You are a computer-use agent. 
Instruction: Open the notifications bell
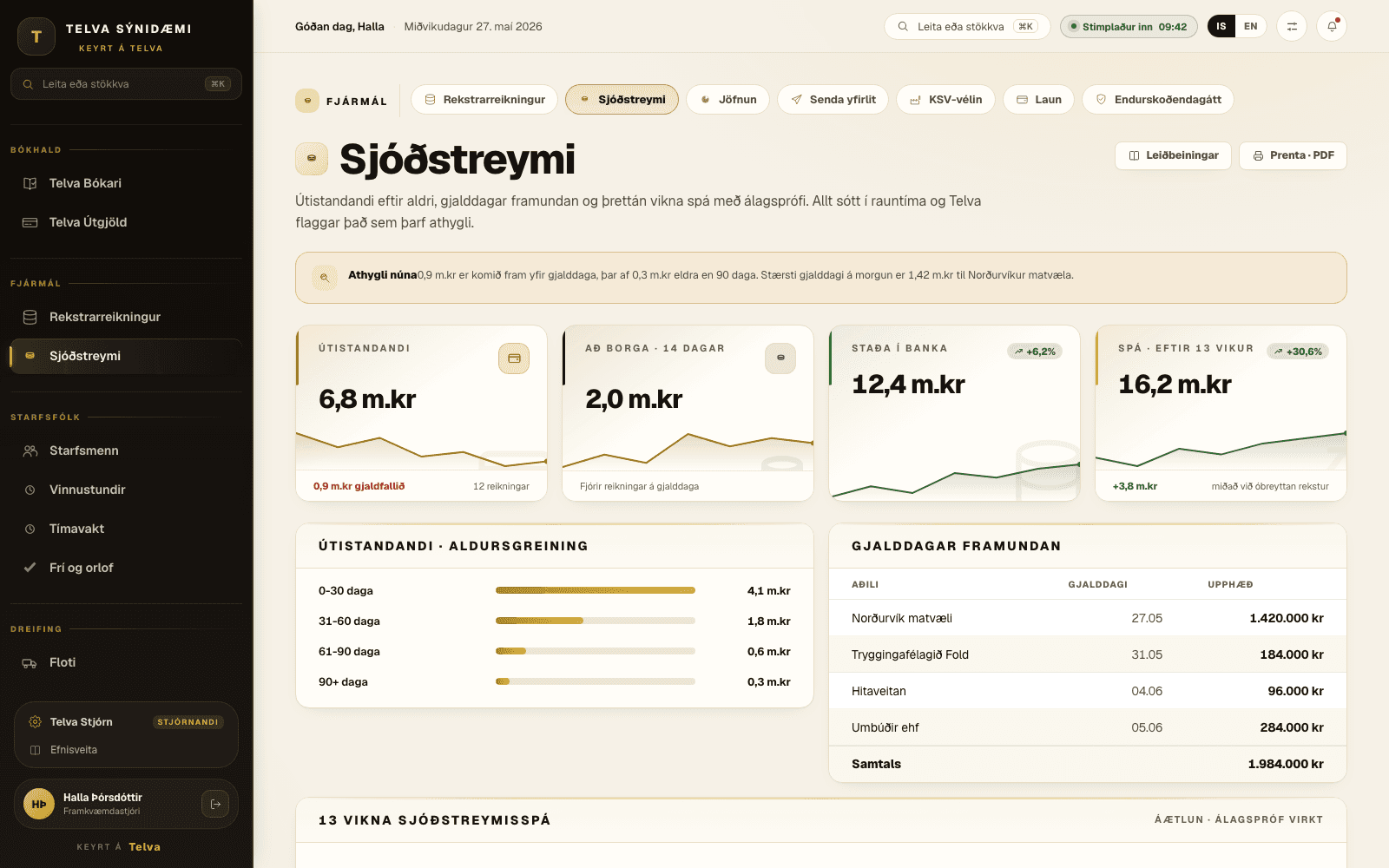click(1332, 26)
